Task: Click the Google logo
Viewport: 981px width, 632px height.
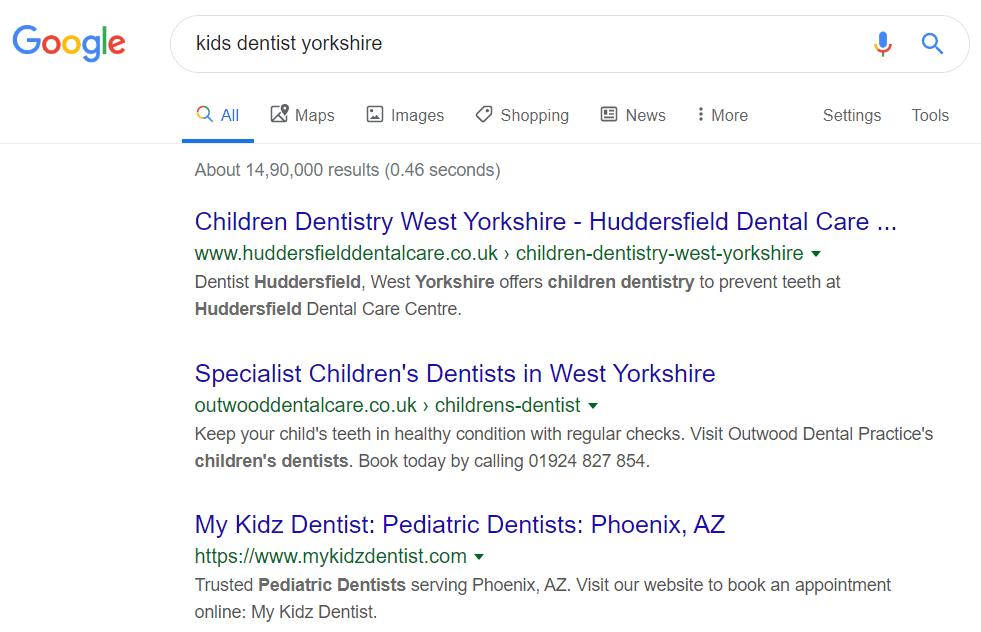Action: click(69, 43)
